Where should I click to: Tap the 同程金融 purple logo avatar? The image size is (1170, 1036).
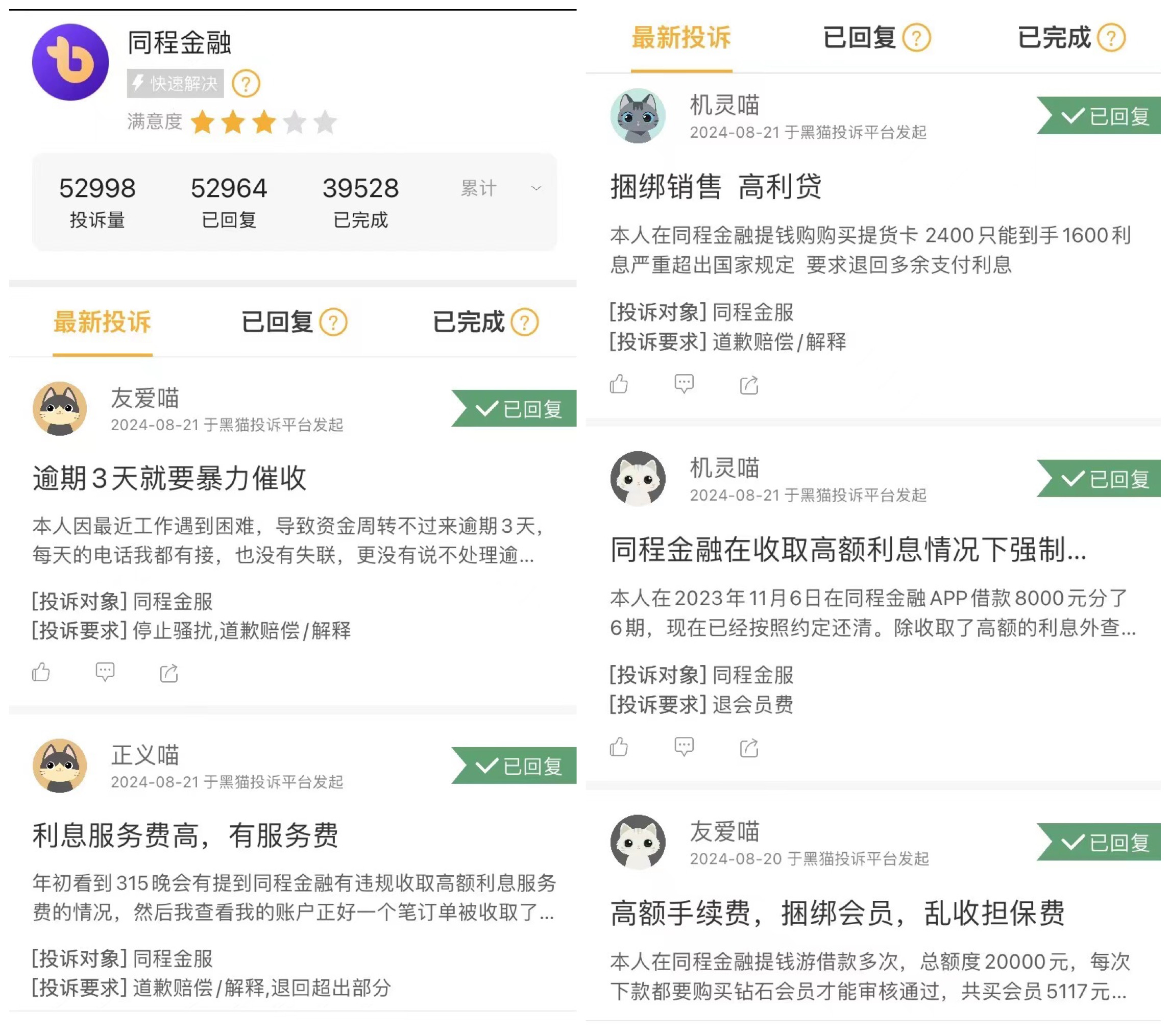[70, 62]
